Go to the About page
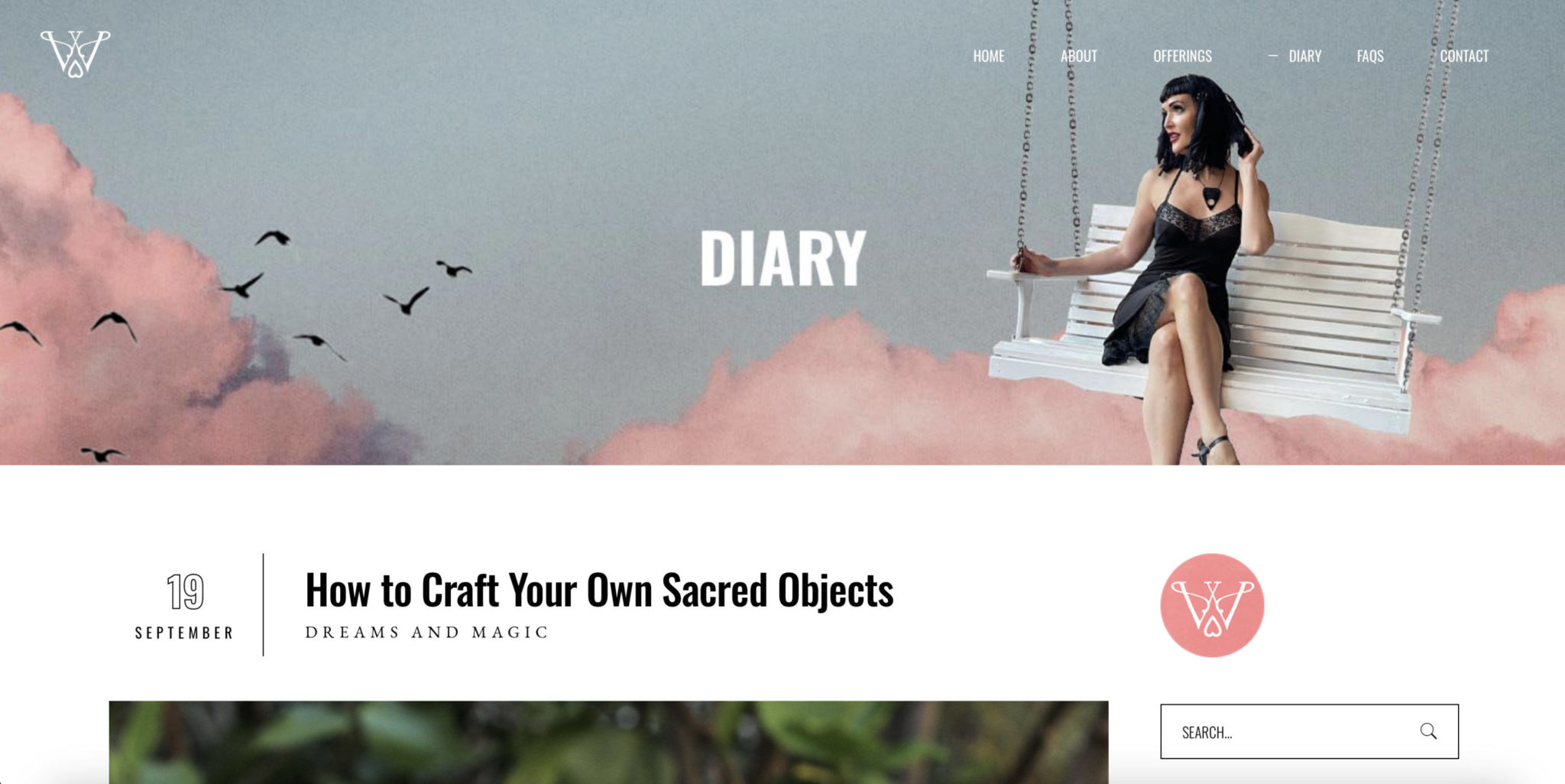This screenshot has height=784, width=1565. [1078, 56]
